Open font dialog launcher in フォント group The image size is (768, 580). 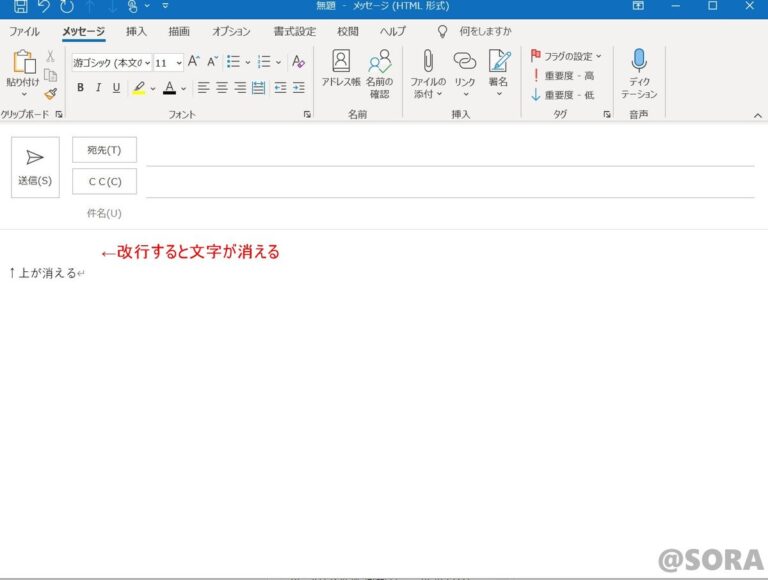(x=307, y=114)
